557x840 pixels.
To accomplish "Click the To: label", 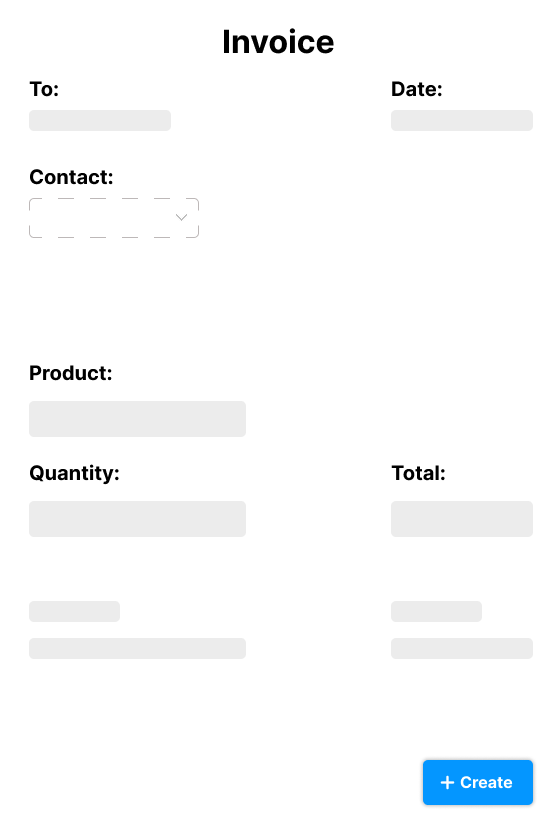I will click(x=44, y=89).
